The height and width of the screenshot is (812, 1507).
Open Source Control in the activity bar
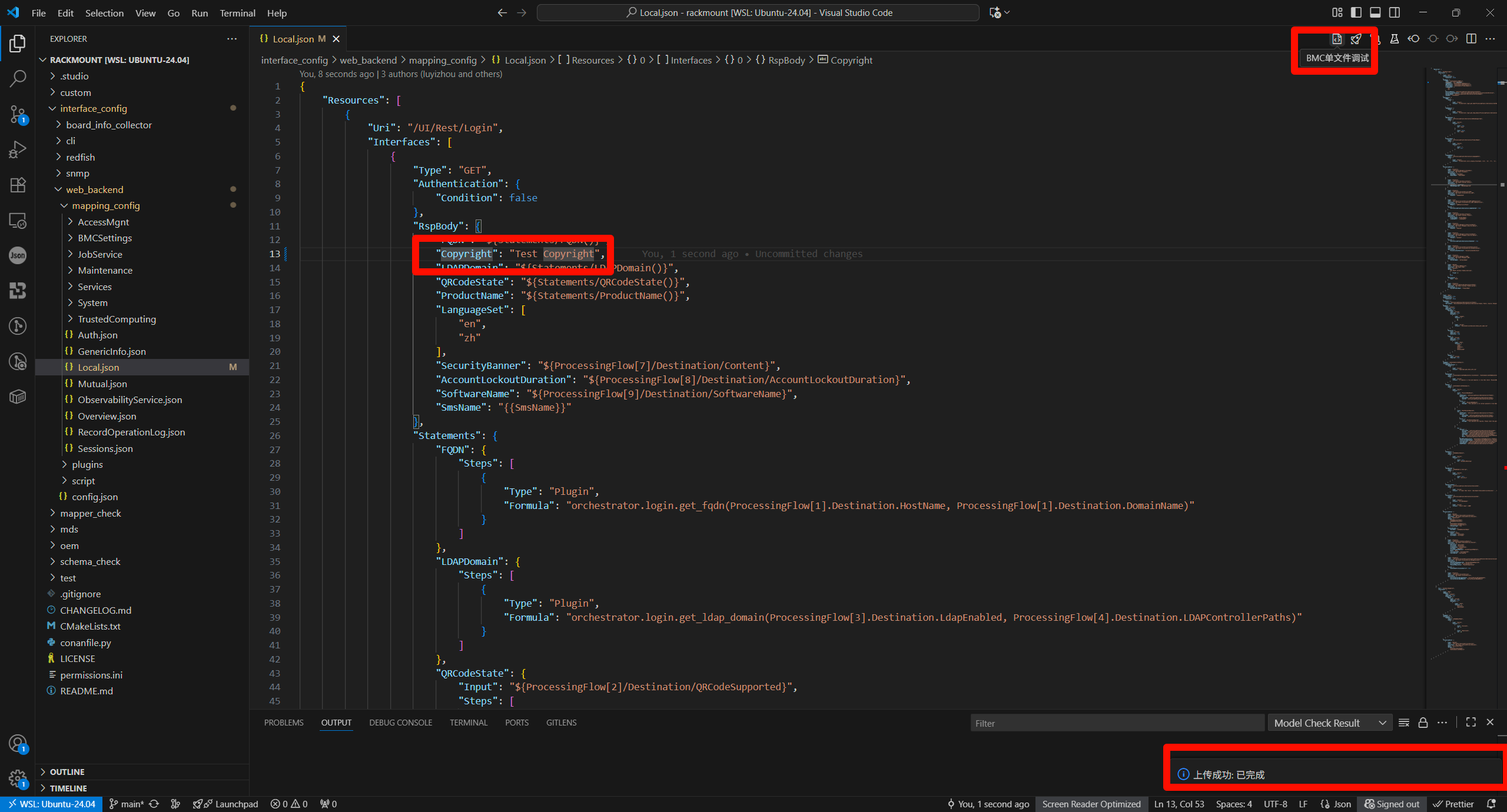18,114
